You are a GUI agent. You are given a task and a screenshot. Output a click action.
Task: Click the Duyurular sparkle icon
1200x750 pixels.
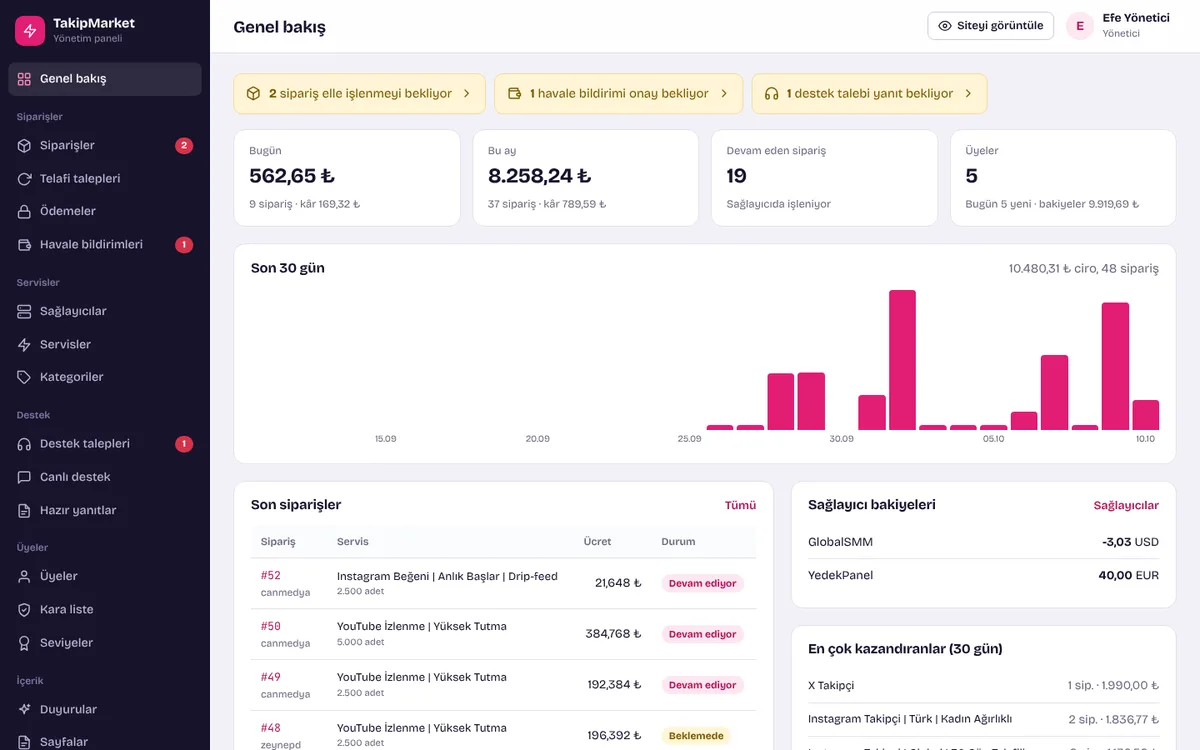(x=24, y=709)
